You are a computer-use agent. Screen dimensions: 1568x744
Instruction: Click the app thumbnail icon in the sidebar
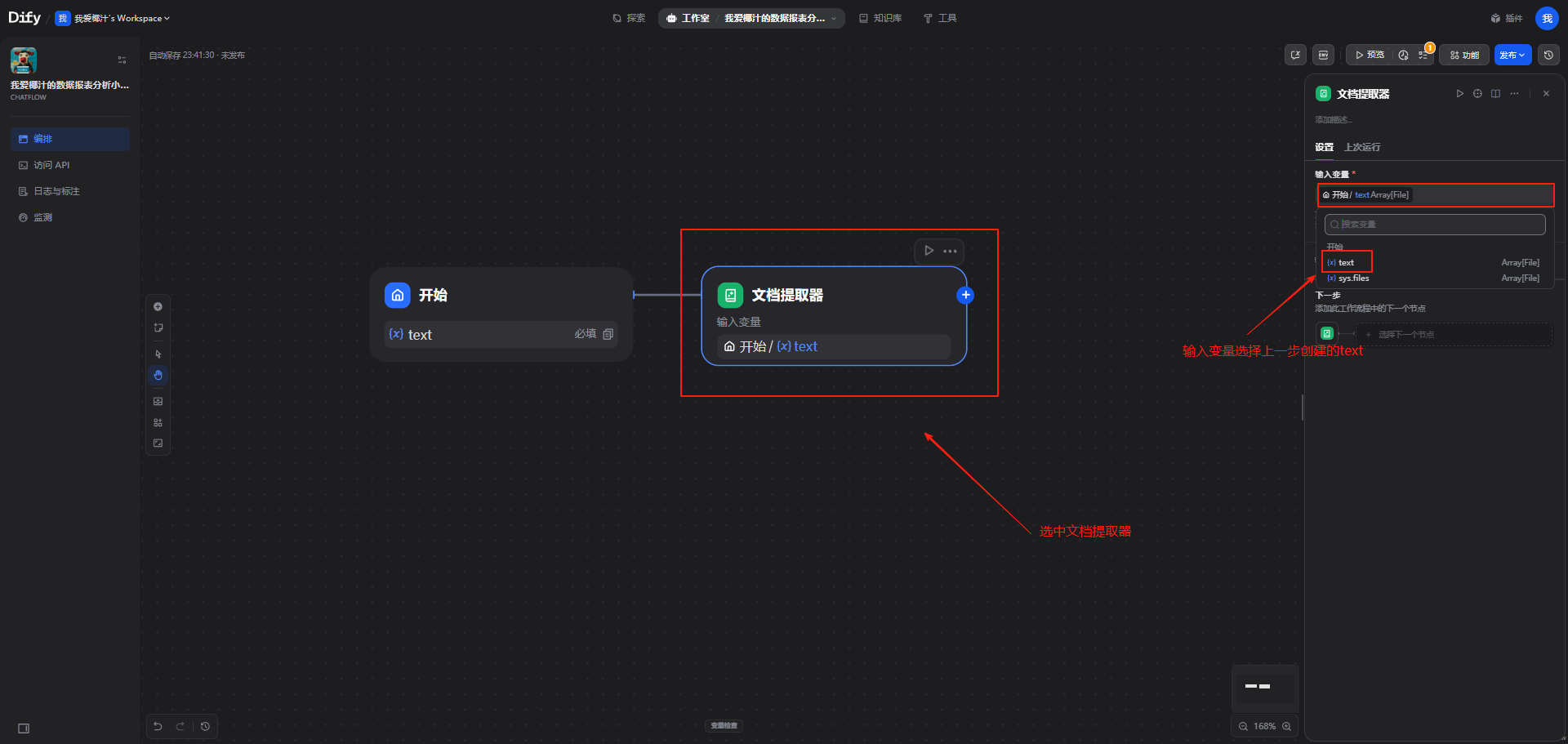pos(24,60)
